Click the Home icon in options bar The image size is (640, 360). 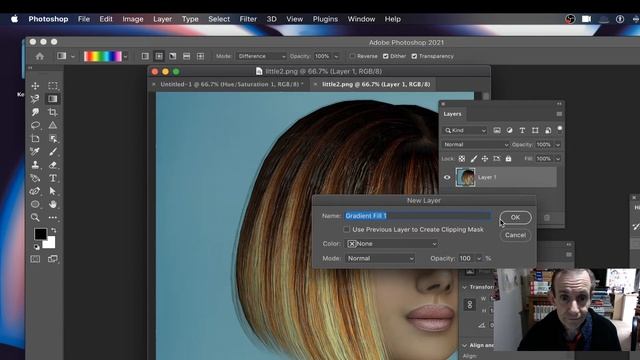click(x=40, y=56)
